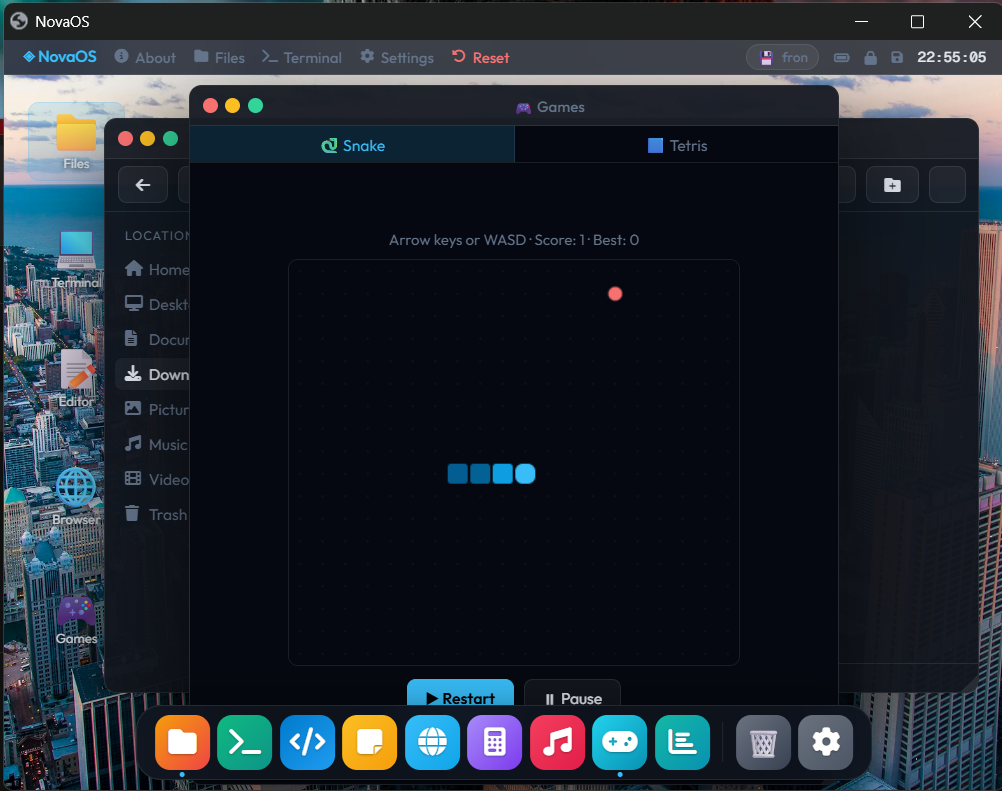Click the battery icon in the top bar
Screen dimensions: 1002x791
(842, 58)
